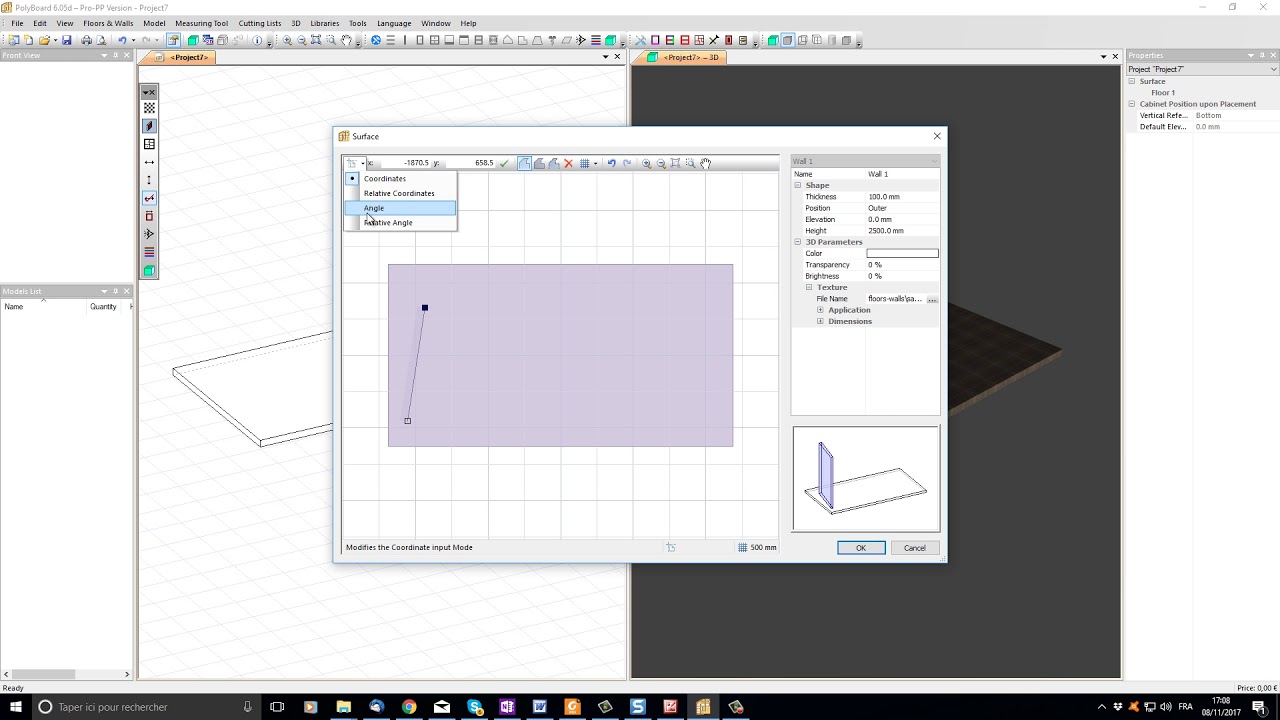Screen dimensions: 1280x720
Task: Click the green 3D cabinet icon in main toolbar
Action: tap(193, 40)
